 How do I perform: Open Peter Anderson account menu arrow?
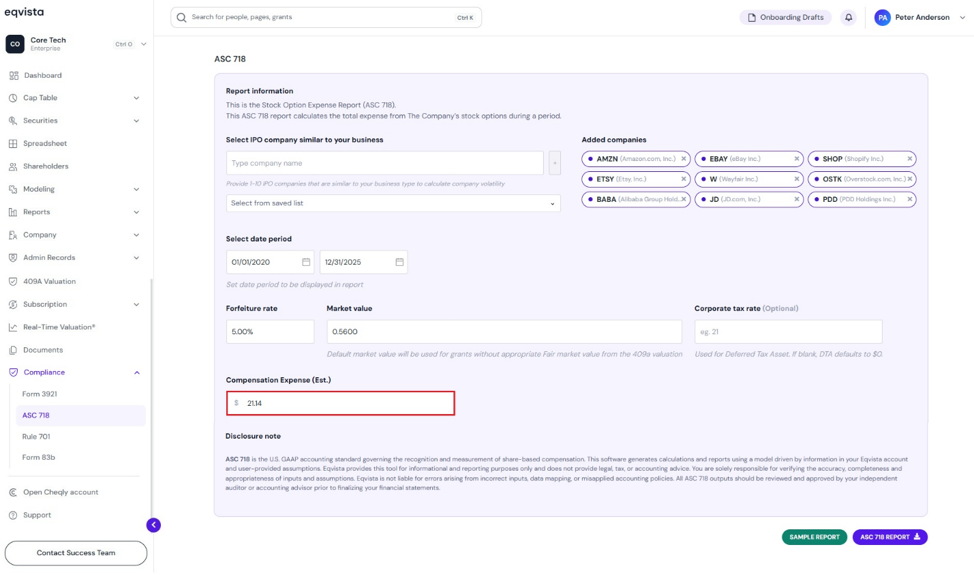[962, 17]
